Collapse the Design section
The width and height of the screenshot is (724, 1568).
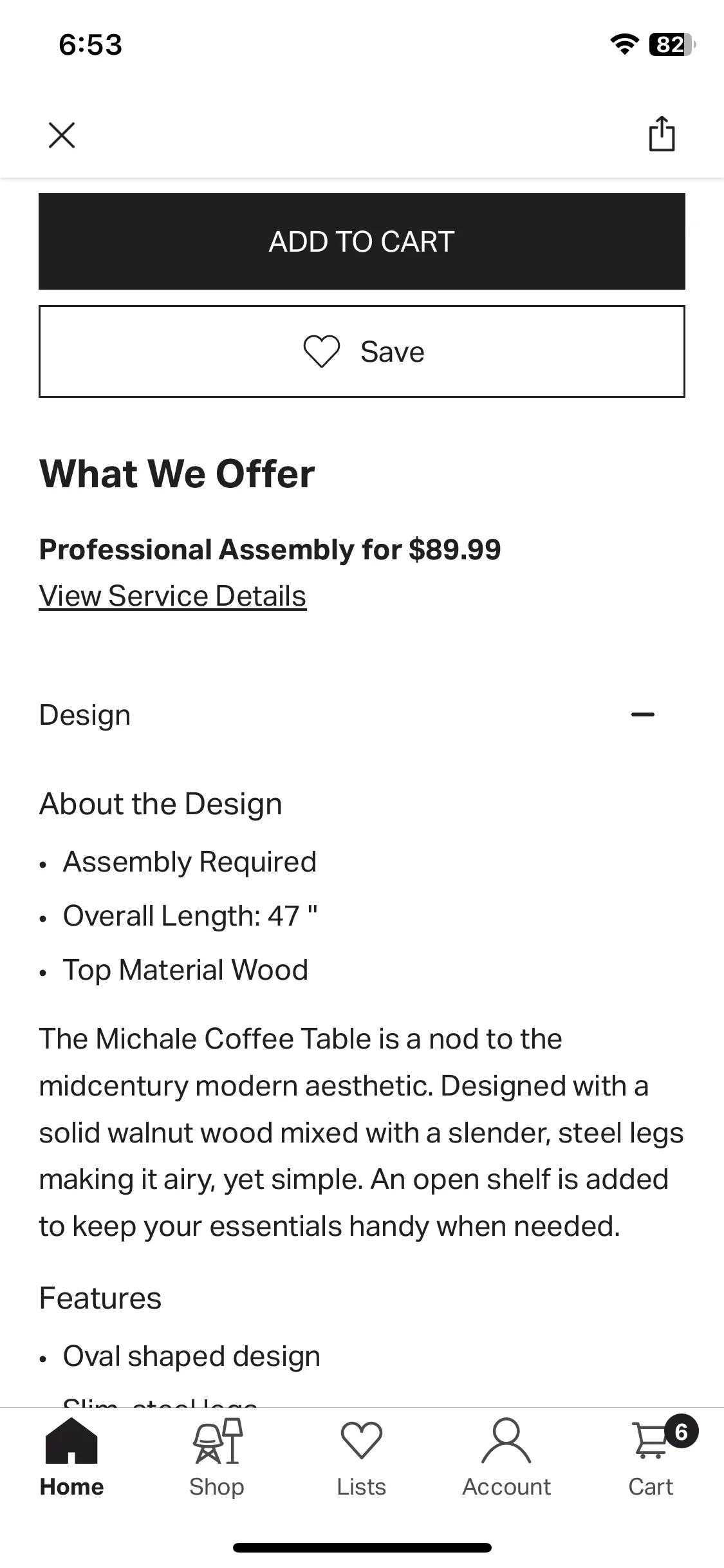point(362,714)
